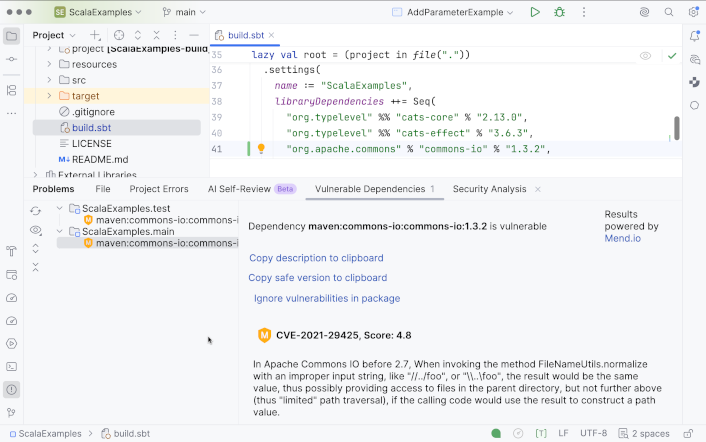Viewport: 706px width, 442px height.
Task: Open the Notifications bell
Action: click(x=694, y=36)
